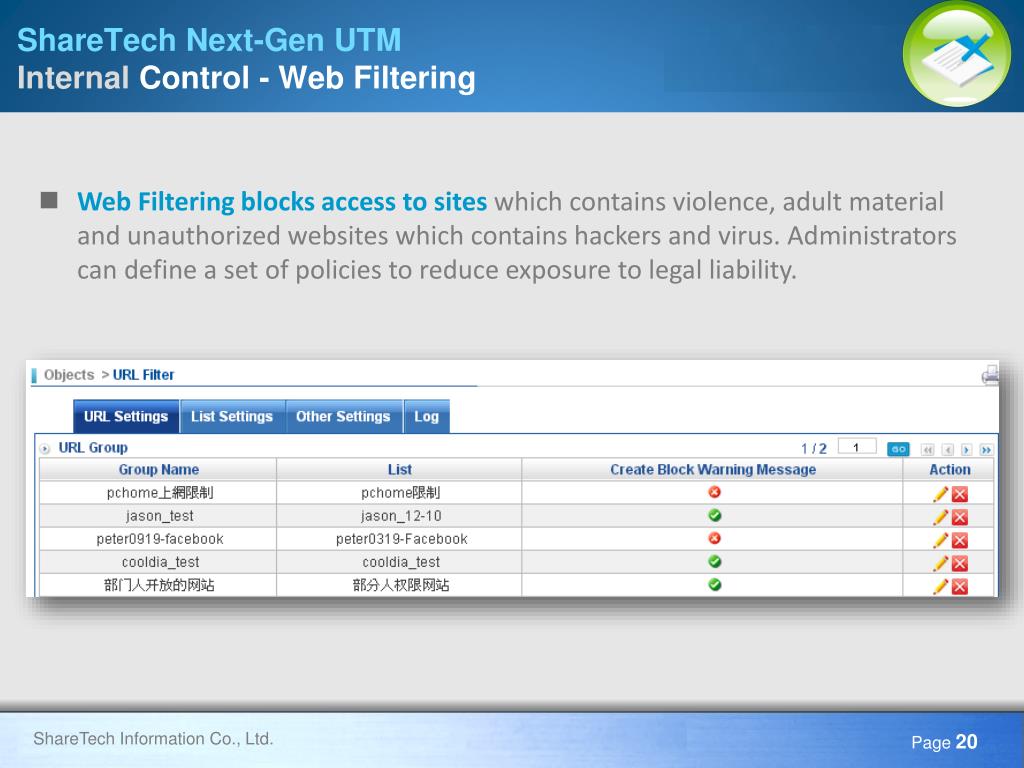Go to the next page of URL groups
Image resolution: width=1024 pixels, height=768 pixels.
click(x=967, y=449)
